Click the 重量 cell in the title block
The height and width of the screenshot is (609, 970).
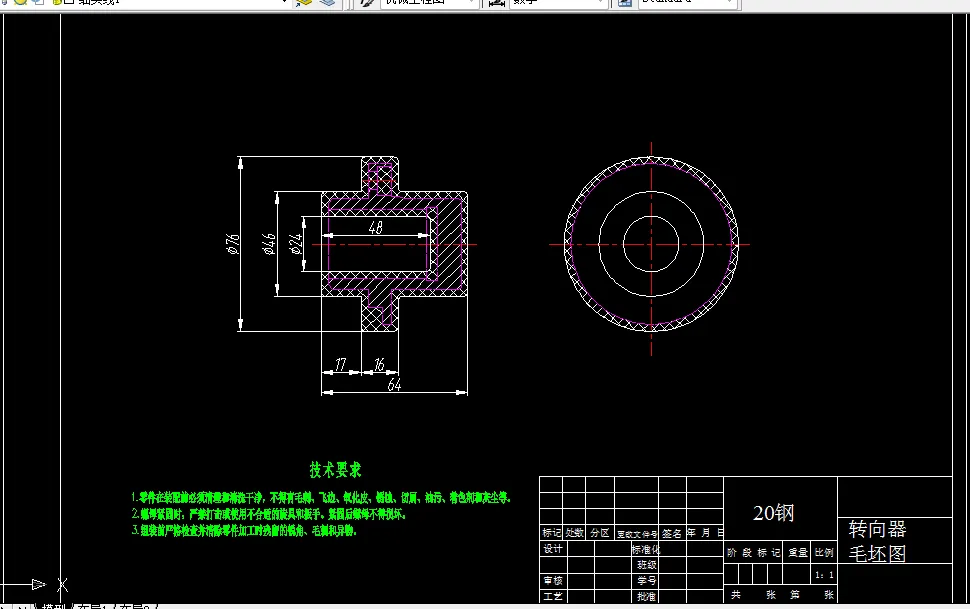(x=798, y=553)
